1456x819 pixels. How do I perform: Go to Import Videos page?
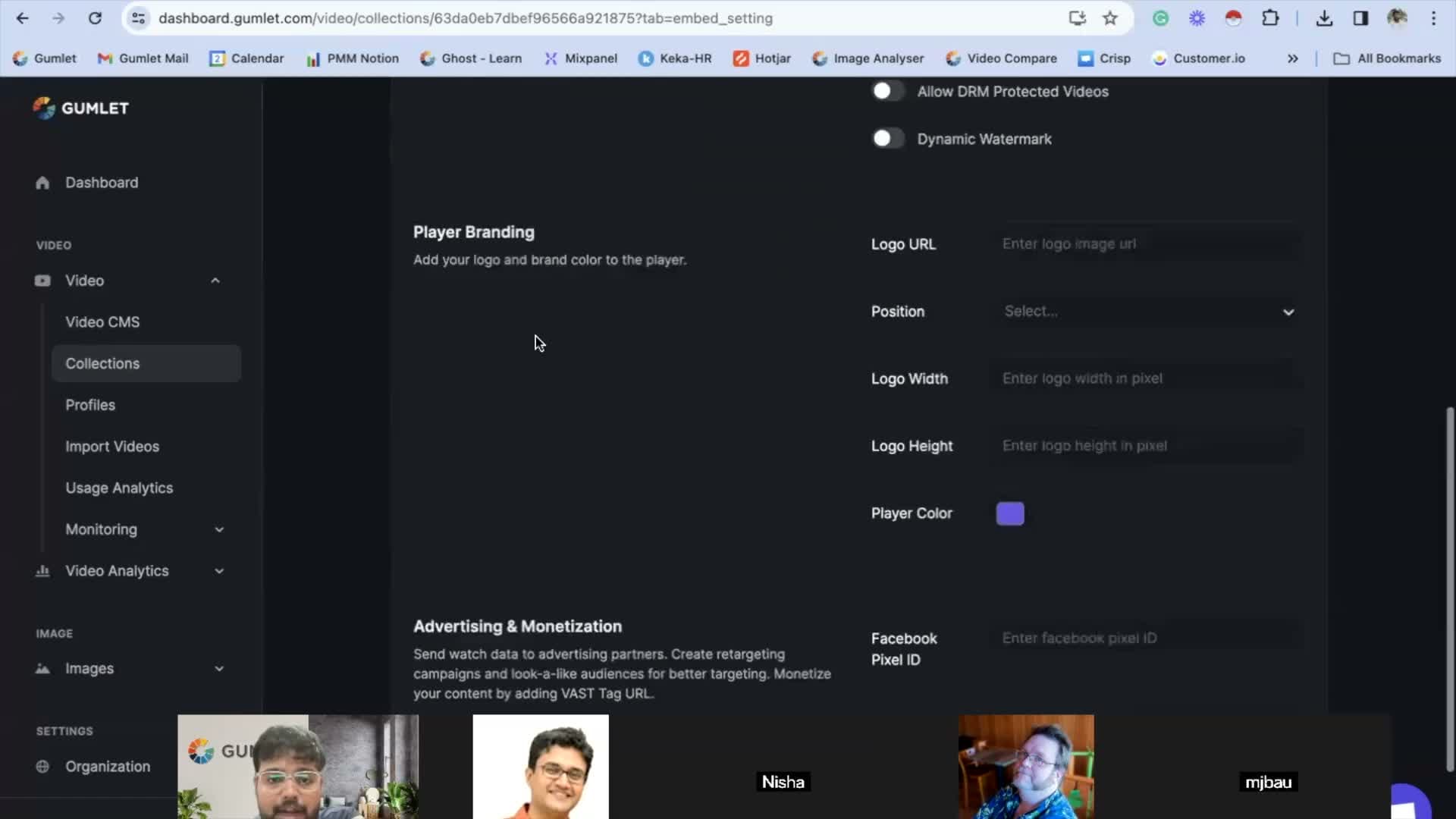coord(112,447)
